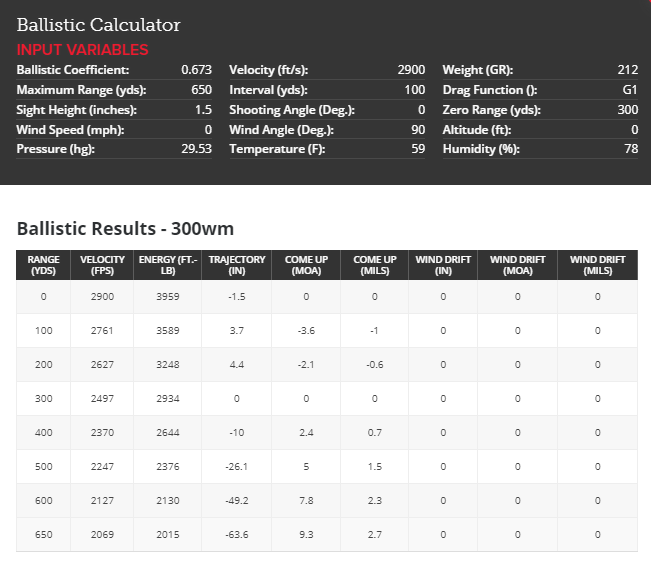Image resolution: width=651 pixels, height=562 pixels.
Task: Click the Ballistic Results - 300wm heading
Action: pos(125,228)
